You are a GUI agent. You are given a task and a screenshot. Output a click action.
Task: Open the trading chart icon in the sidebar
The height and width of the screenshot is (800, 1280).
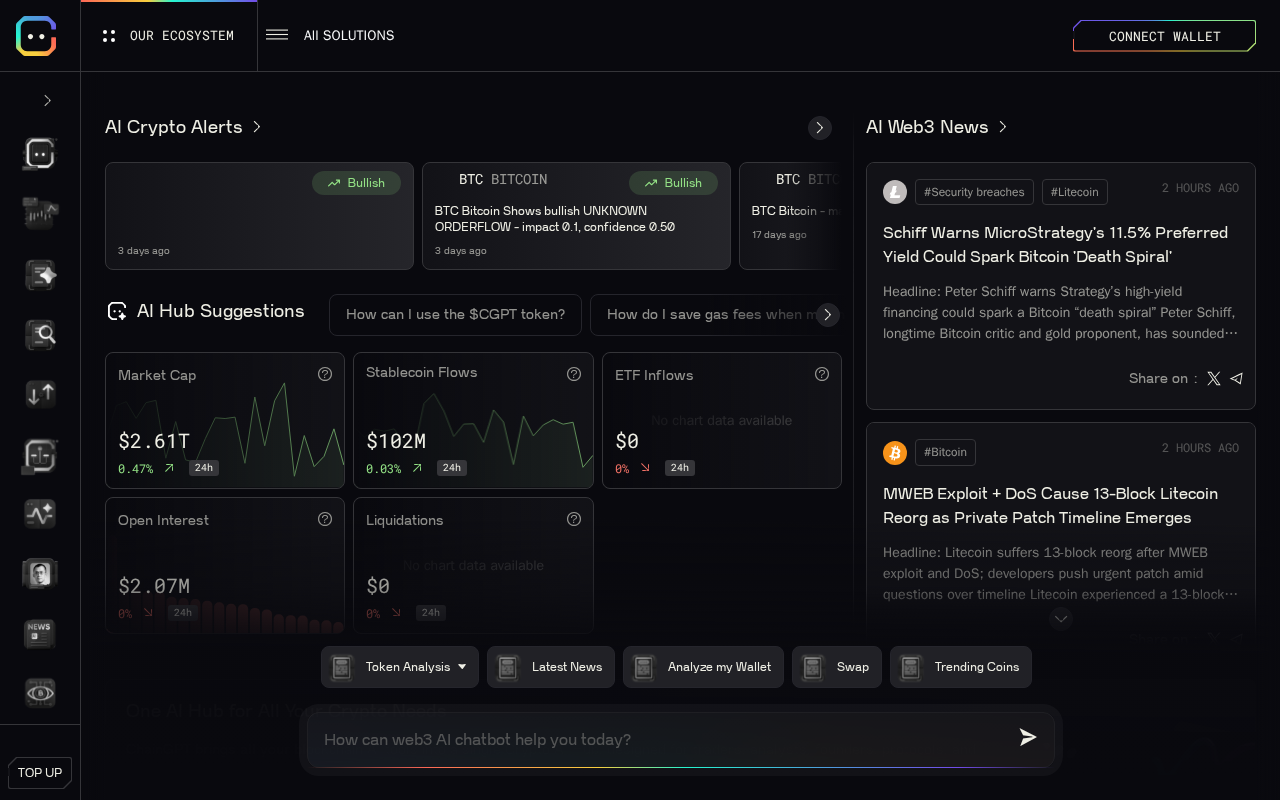click(x=40, y=213)
